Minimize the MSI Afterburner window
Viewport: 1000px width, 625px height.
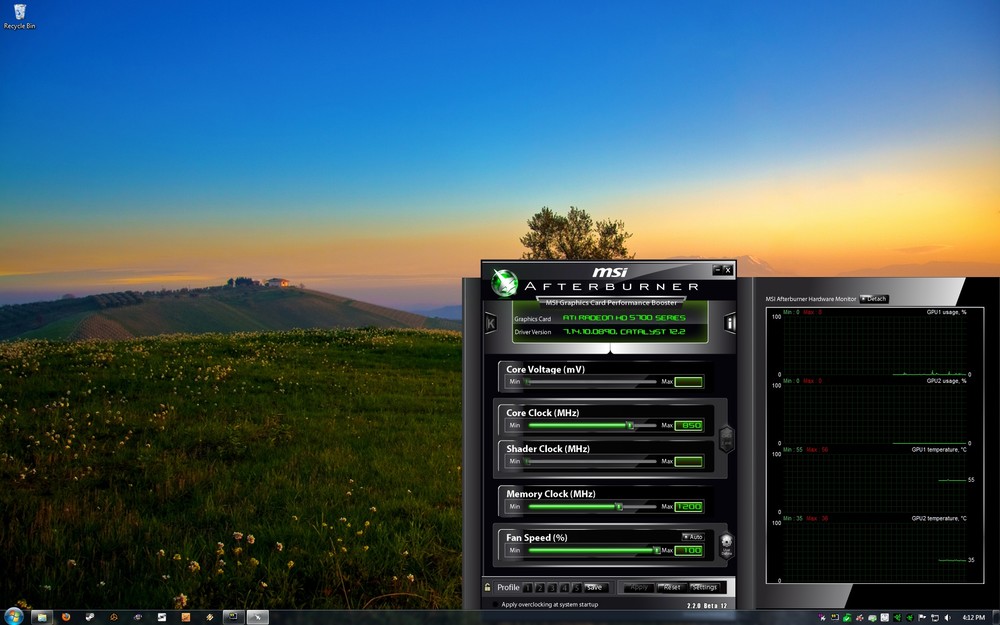[x=717, y=270]
